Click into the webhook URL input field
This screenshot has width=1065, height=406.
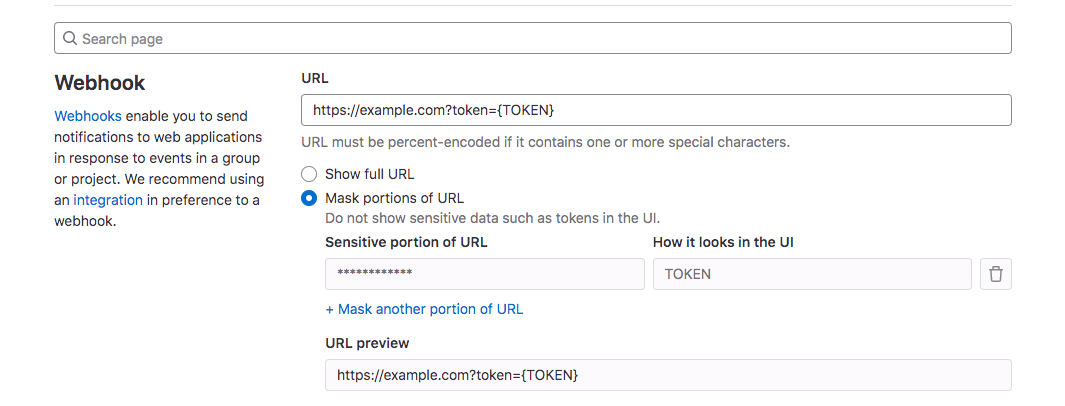(x=655, y=110)
